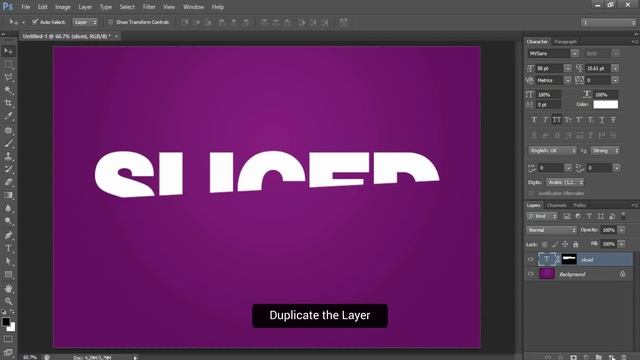640x360 pixels.
Task: Select the Blur tool
Action: pos(8,209)
